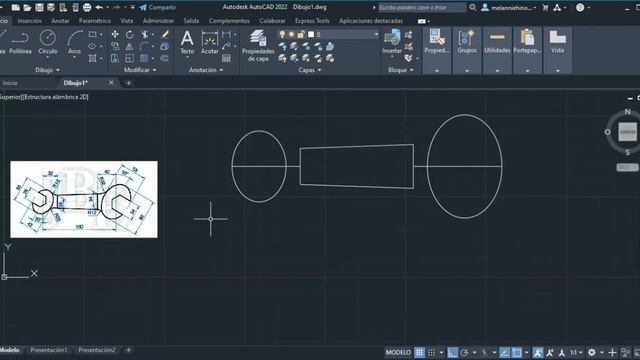Expand the Dibujo panel
640x360 pixels.
point(47,70)
